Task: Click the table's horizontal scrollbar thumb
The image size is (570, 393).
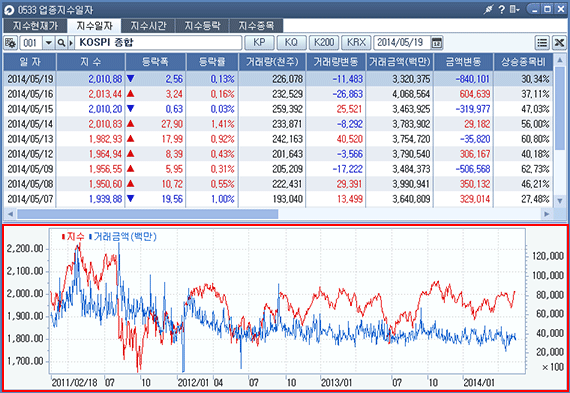Action: tap(148, 214)
